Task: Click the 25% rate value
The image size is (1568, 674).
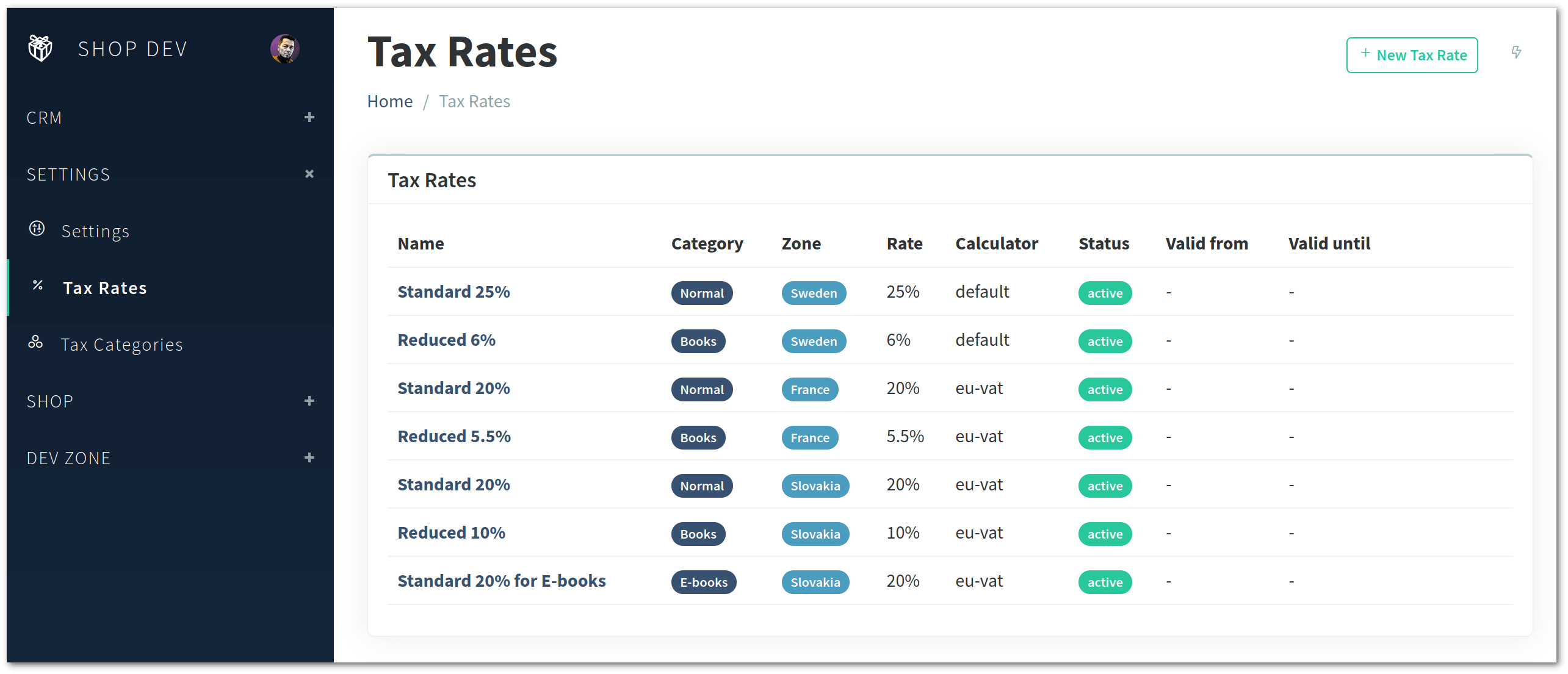Action: (903, 292)
